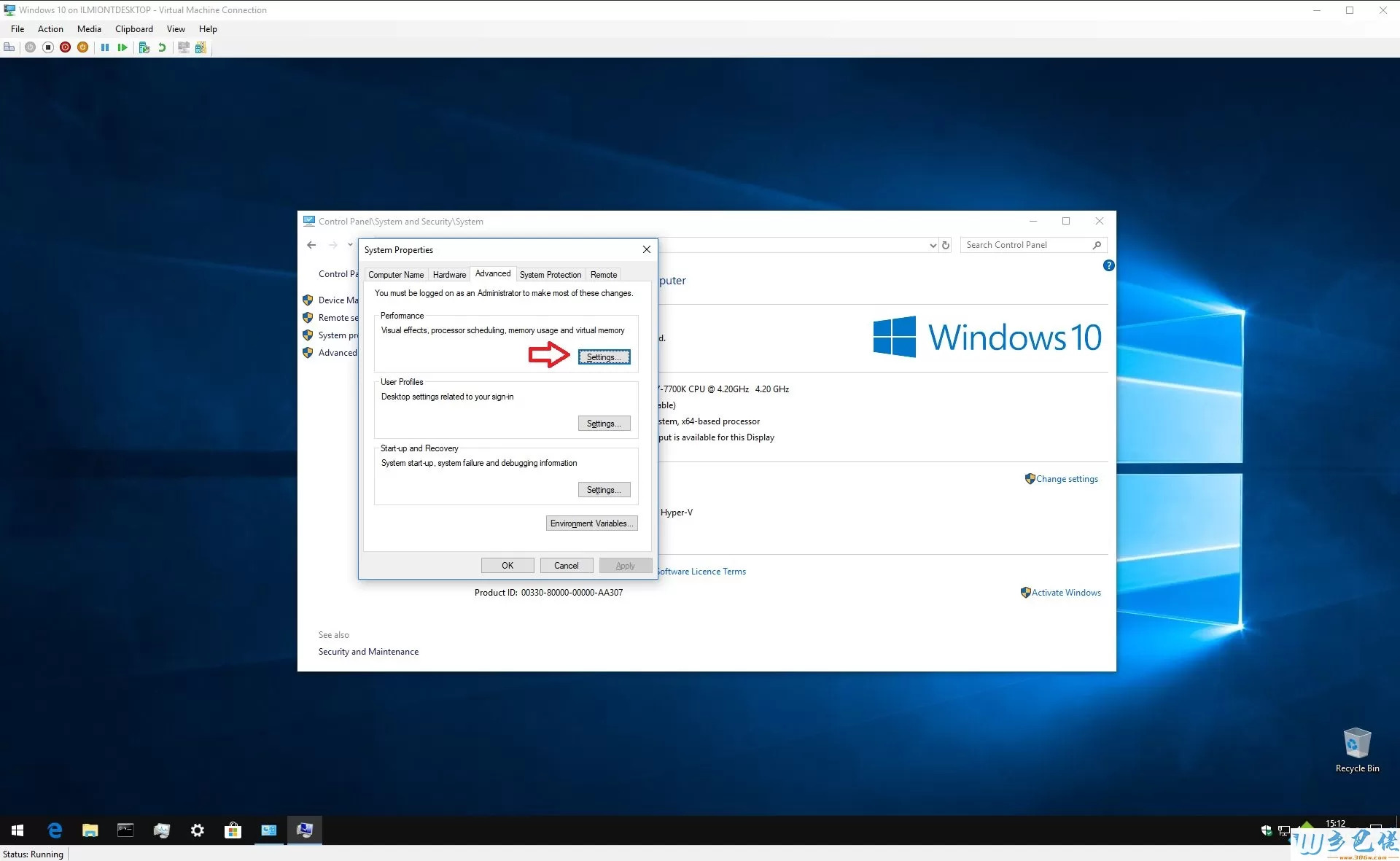Viewport: 1400px width, 861px height.
Task: Switch to Control Panel taskbar item
Action: tap(269, 830)
